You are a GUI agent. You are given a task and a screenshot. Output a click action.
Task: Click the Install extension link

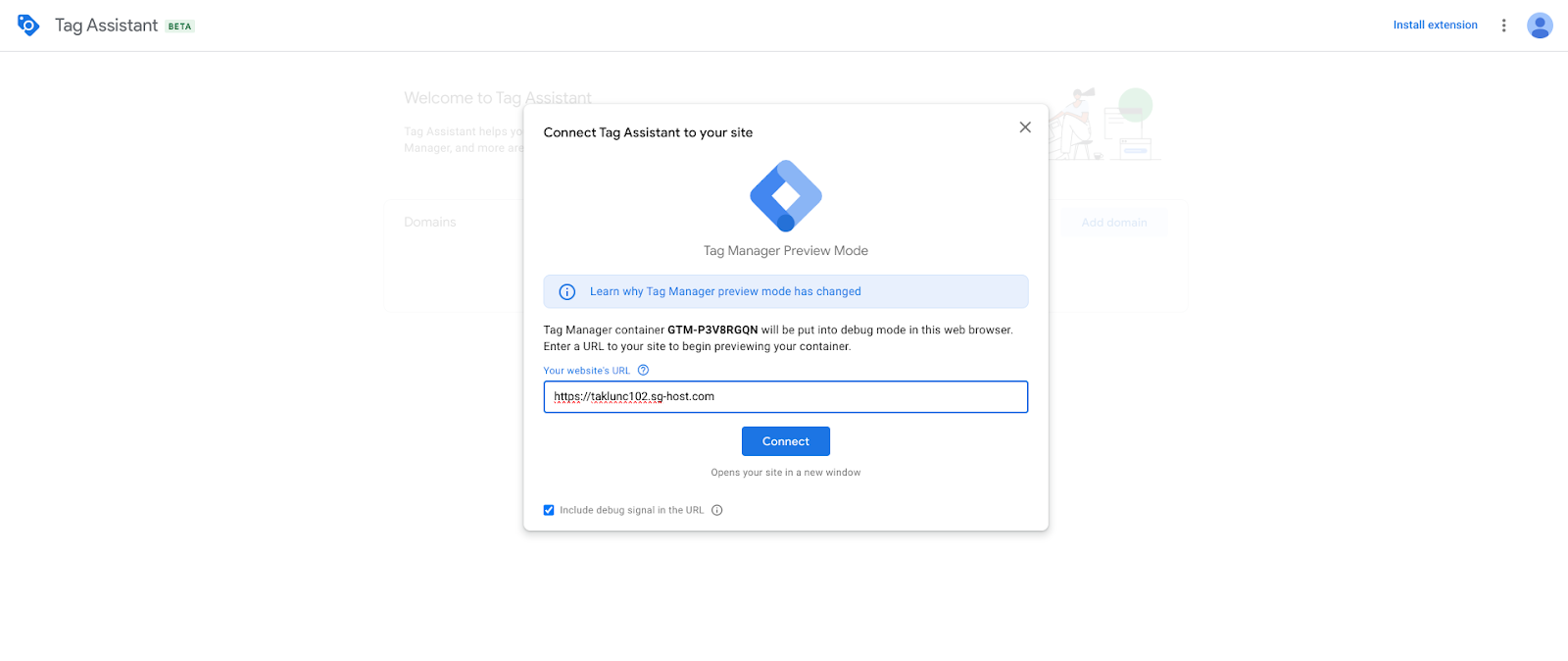[x=1435, y=25]
